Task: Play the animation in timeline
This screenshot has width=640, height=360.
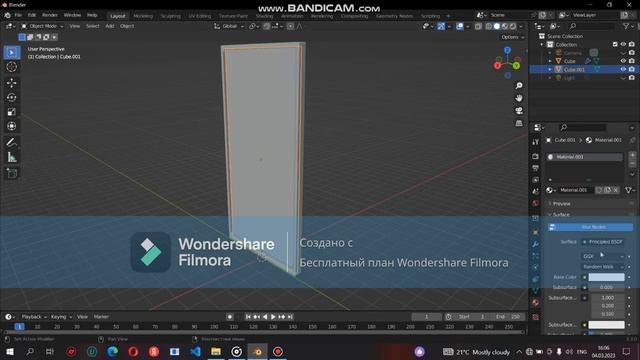Action: 273,317
